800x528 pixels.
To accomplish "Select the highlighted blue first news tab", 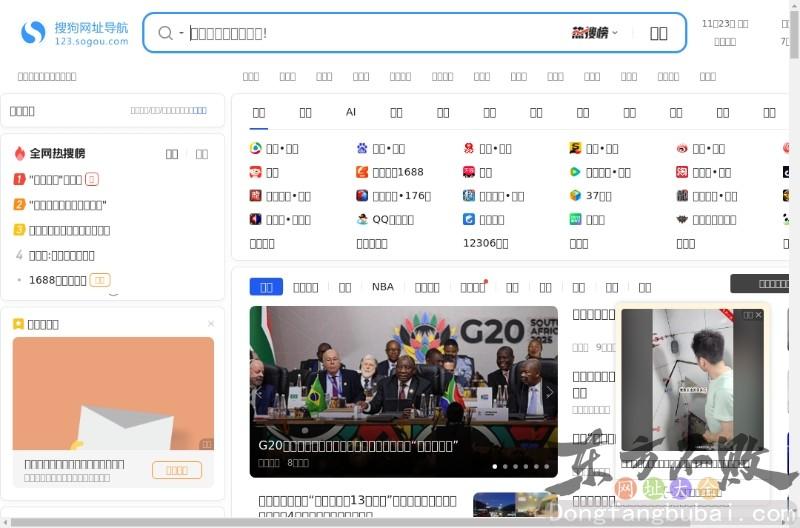I will 266,287.
